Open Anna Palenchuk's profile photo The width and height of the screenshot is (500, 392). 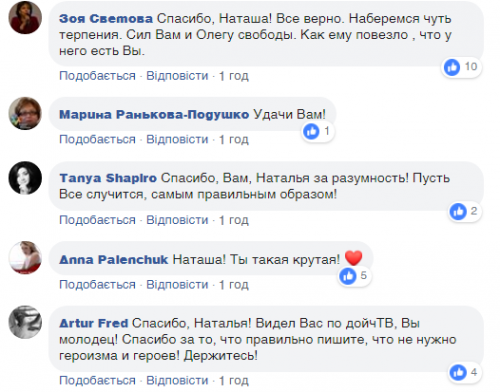point(25,258)
